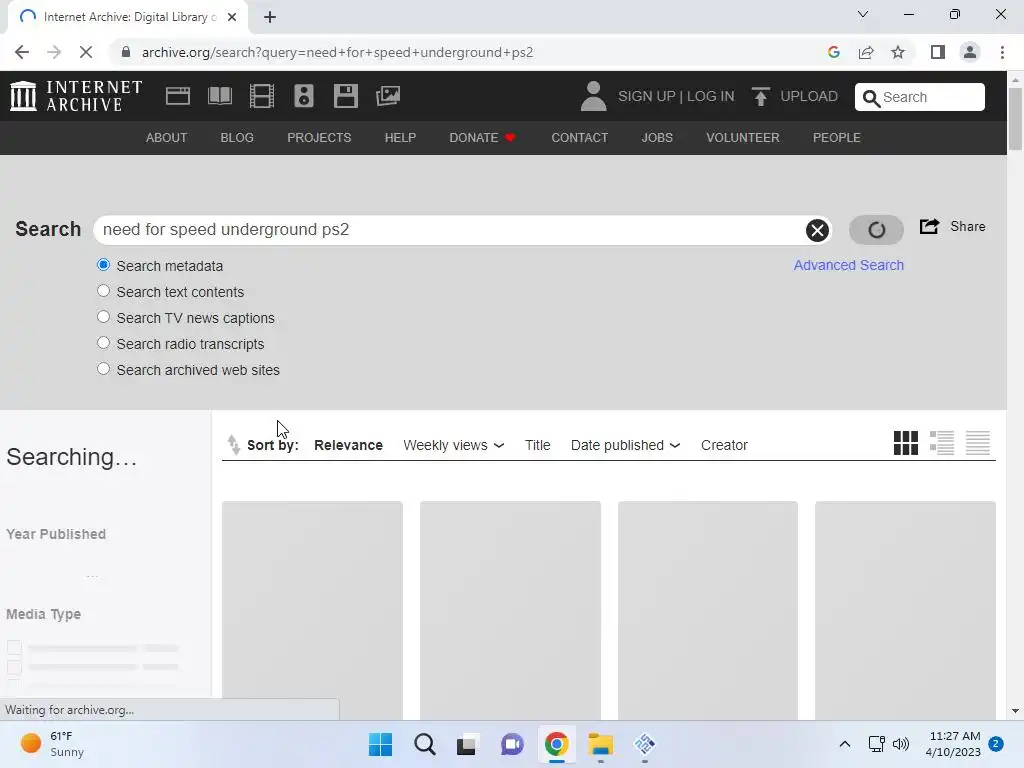
Task: Open the tab search chevron
Action: (863, 14)
